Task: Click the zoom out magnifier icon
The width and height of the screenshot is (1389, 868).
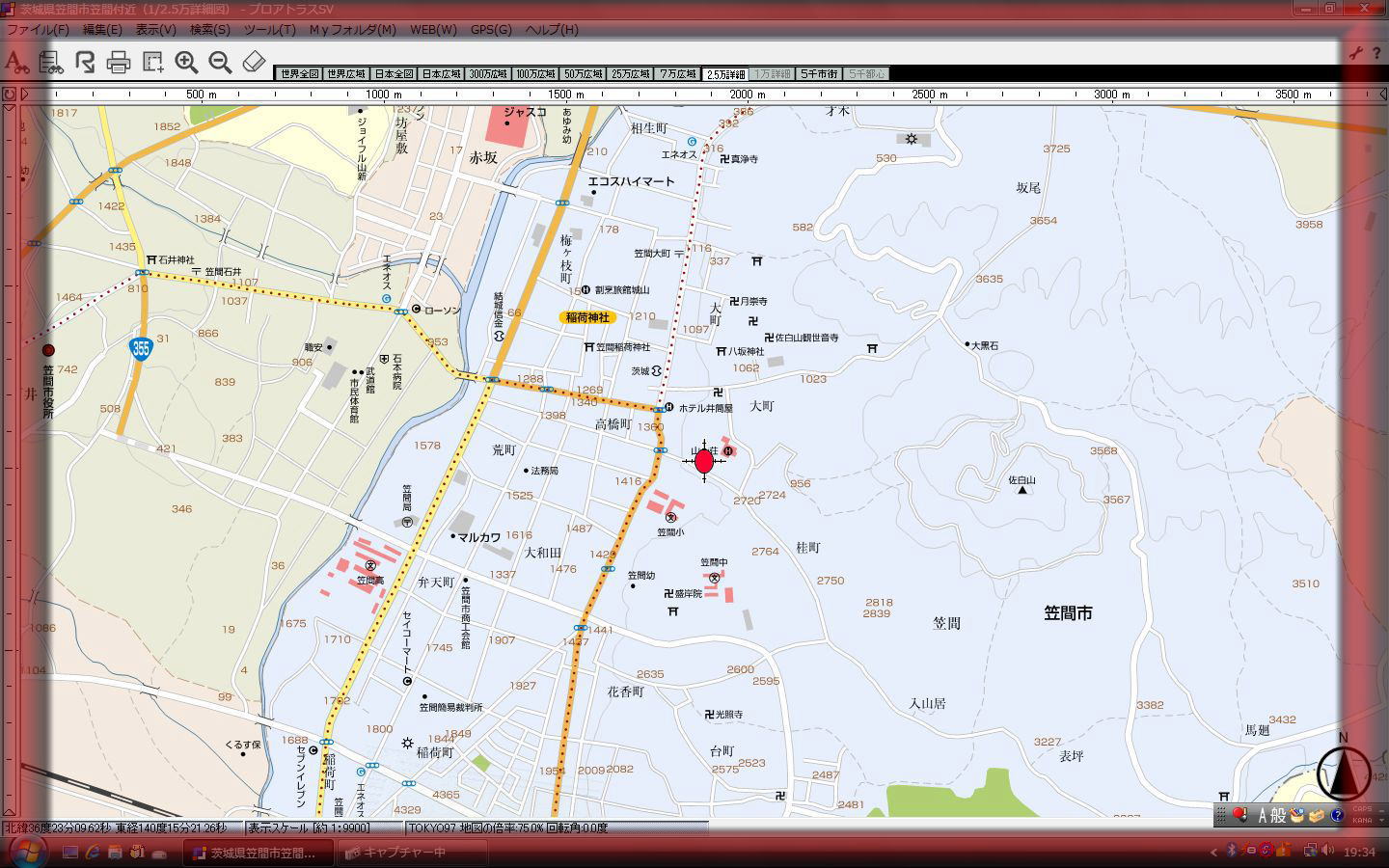Action: pyautogui.click(x=220, y=63)
